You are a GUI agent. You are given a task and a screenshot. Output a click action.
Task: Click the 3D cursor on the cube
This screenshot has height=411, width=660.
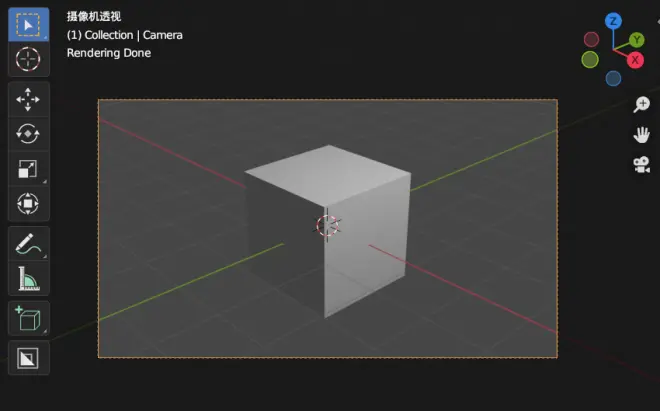click(x=327, y=226)
